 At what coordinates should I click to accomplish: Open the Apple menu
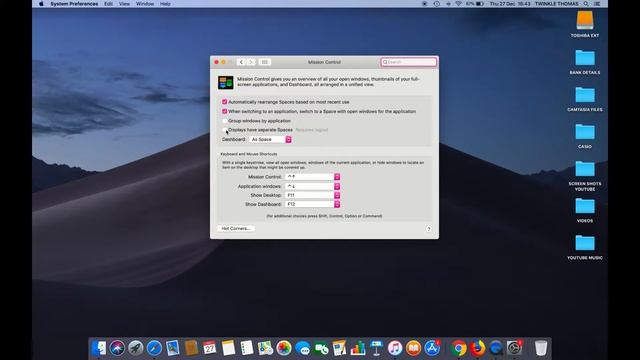pyautogui.click(x=41, y=4)
